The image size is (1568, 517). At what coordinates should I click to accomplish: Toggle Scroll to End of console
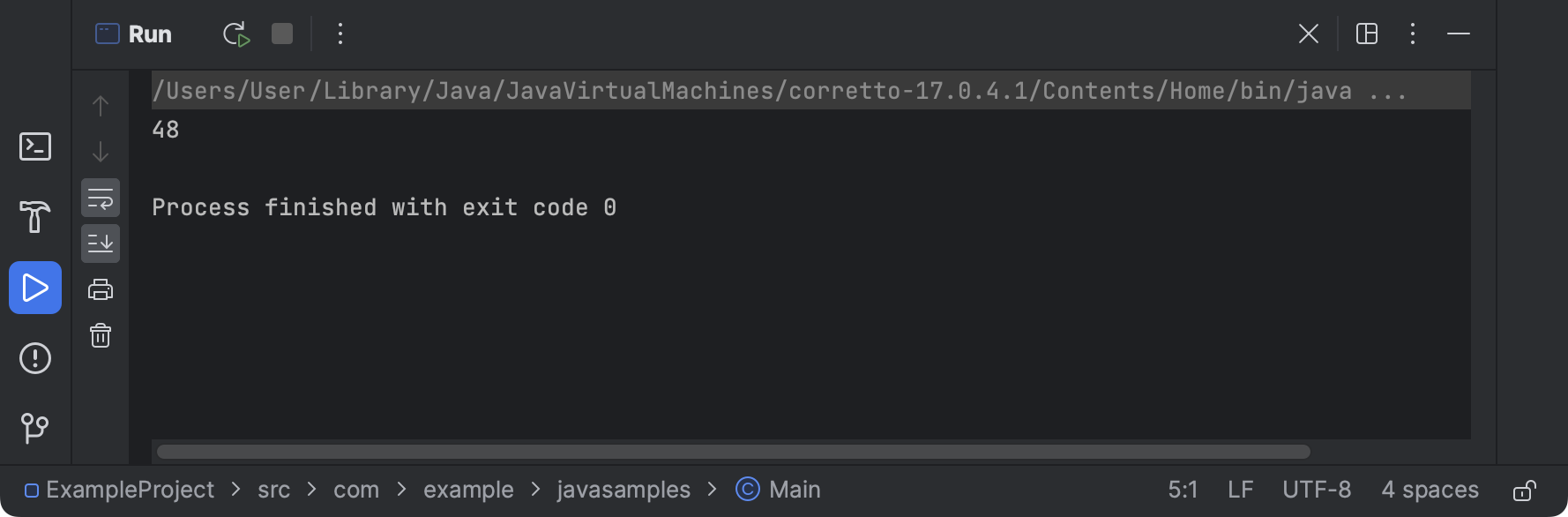(x=101, y=244)
